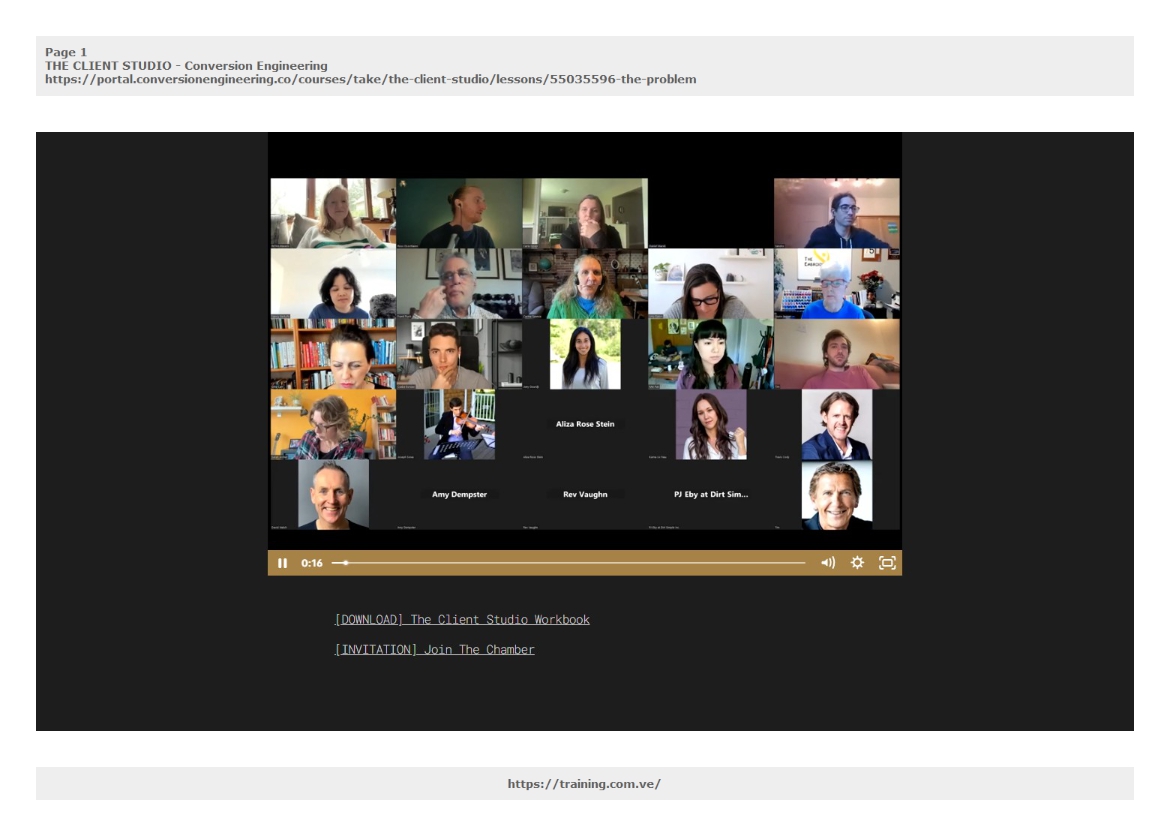This screenshot has width=1170, height=836.
Task: Click the tile with yellow wall background
Action: [x=333, y=424]
